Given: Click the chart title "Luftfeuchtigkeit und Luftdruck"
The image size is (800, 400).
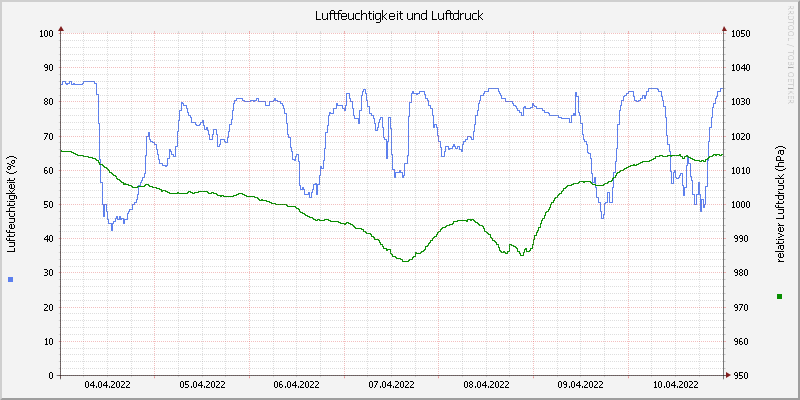Looking at the screenshot, I should coord(399,16).
